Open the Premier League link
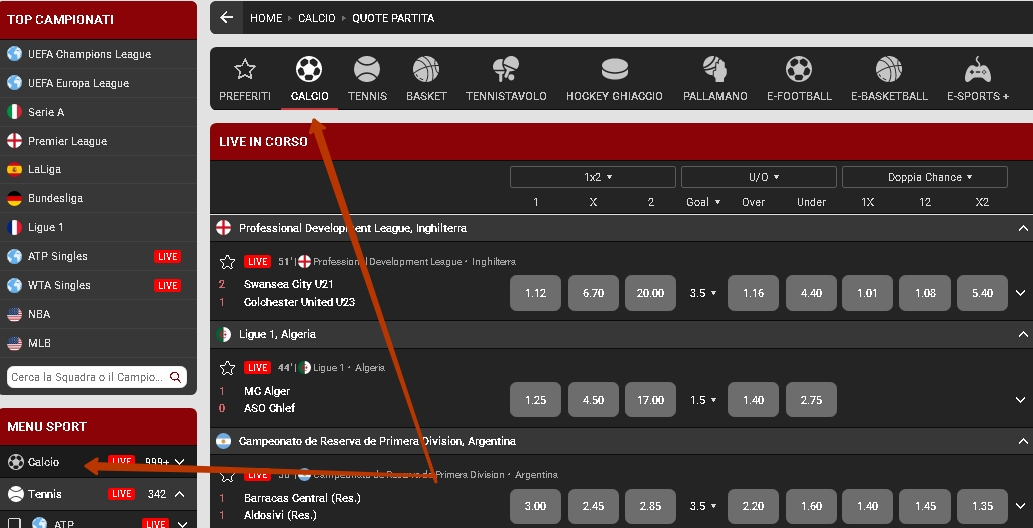This screenshot has width=1033, height=528. (67, 141)
